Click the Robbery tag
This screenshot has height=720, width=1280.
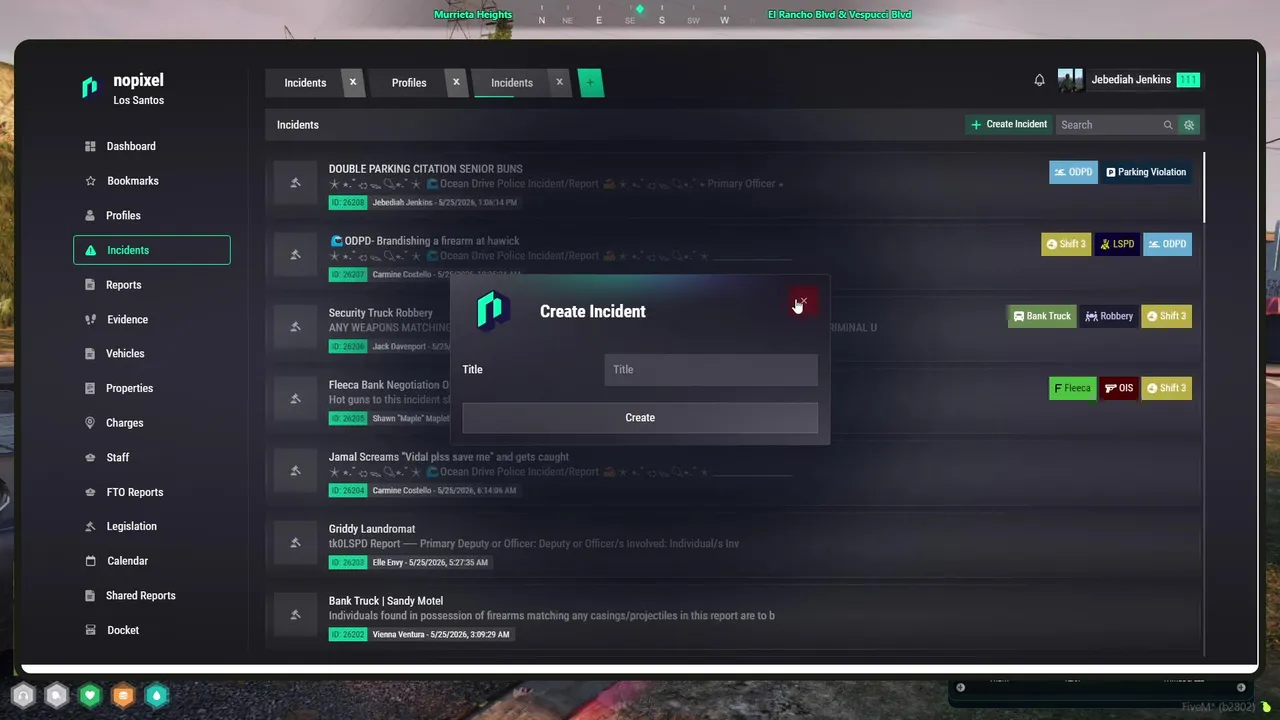coord(1110,316)
